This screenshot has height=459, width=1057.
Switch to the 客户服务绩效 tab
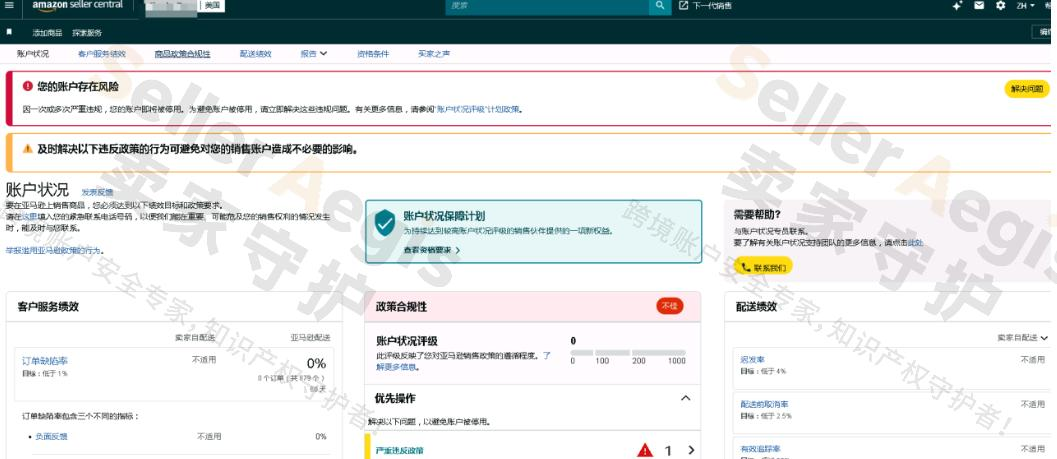click(x=102, y=54)
